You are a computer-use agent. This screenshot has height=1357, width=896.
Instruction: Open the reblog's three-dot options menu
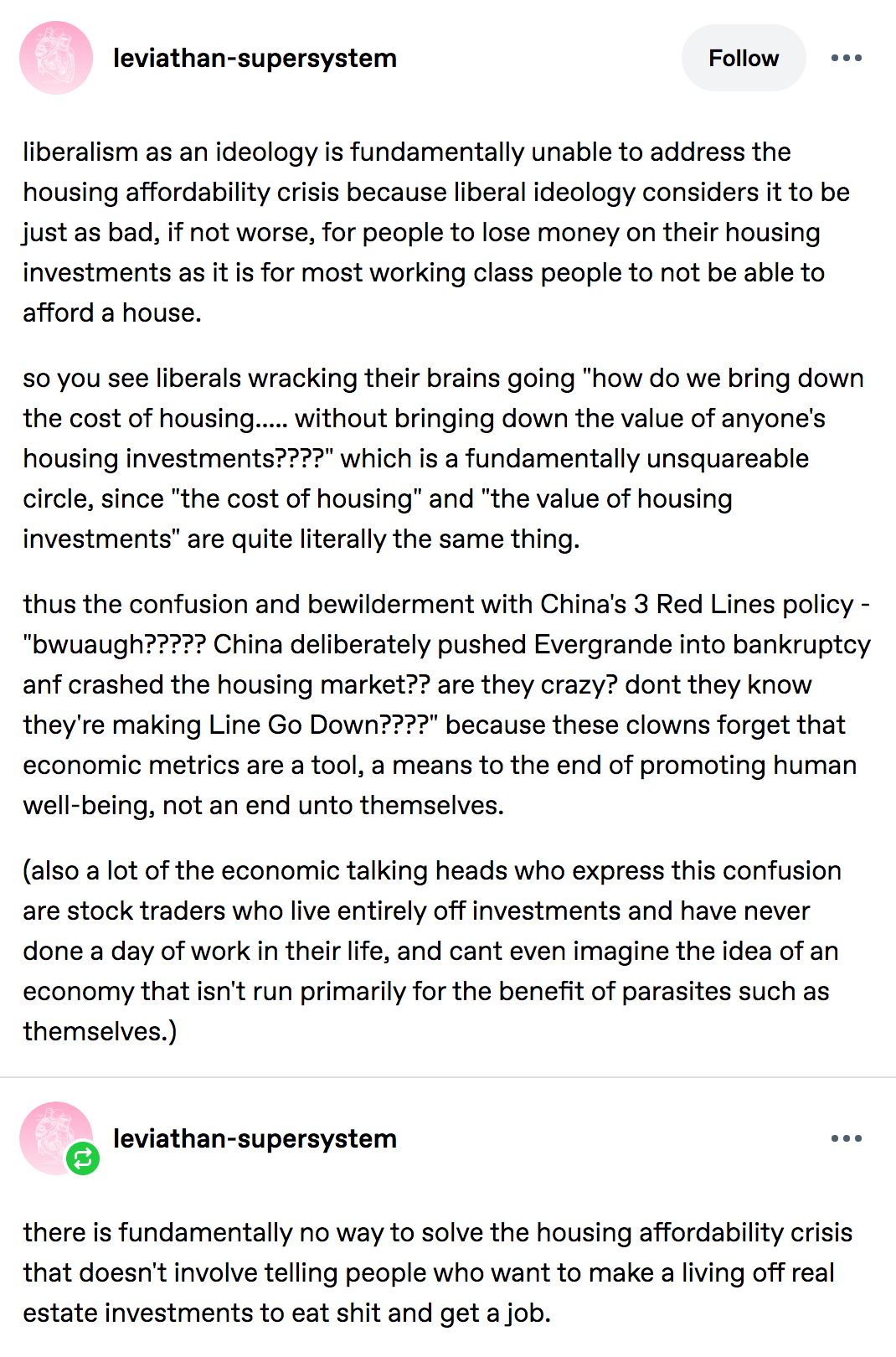(846, 1138)
